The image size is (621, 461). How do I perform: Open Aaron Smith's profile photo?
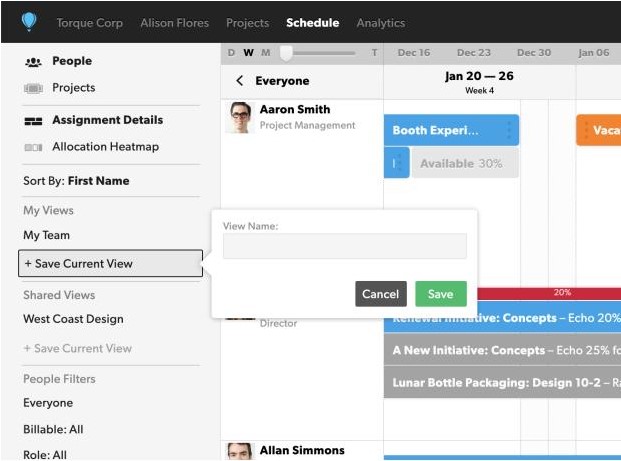tap(240, 118)
